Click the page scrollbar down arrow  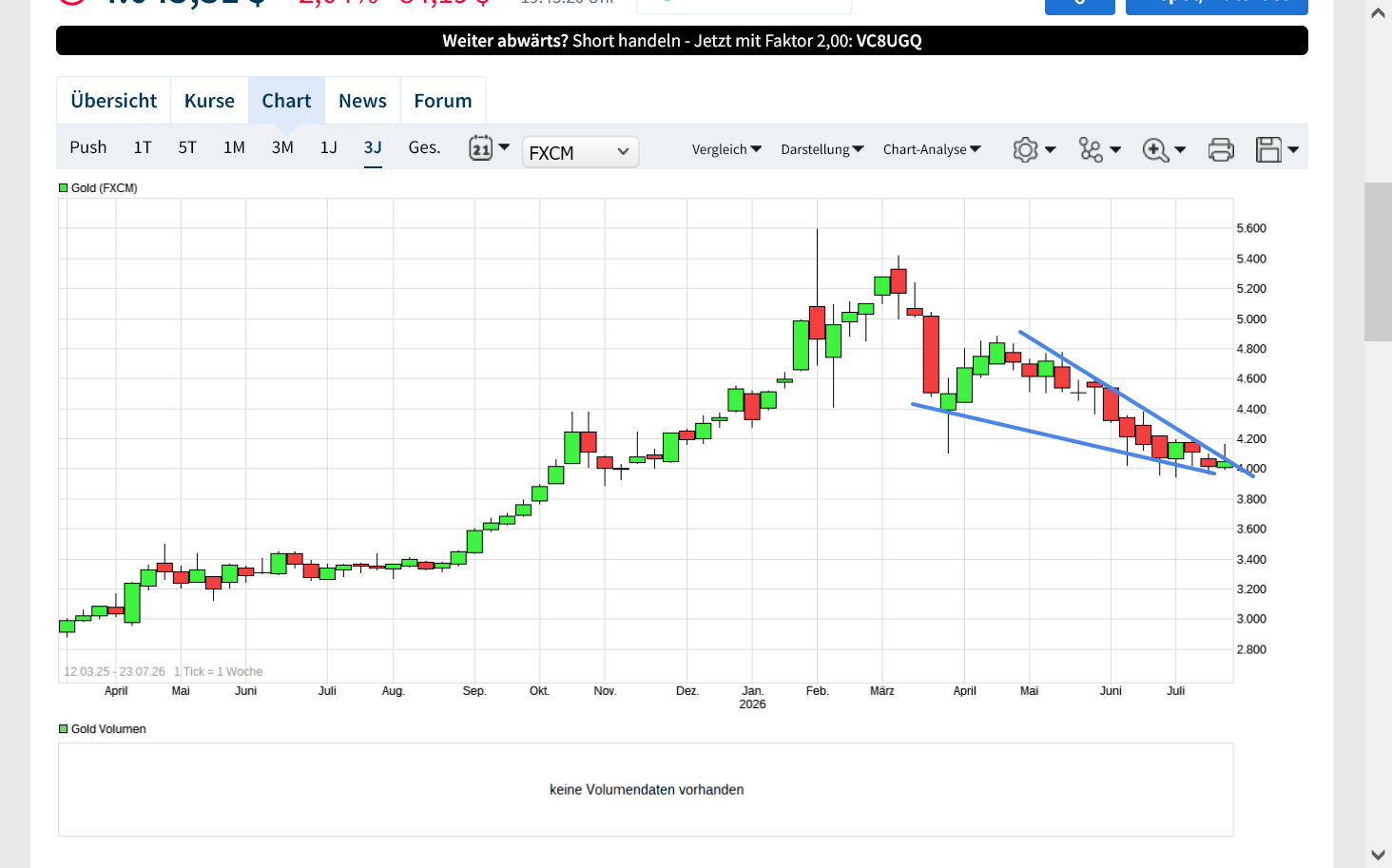point(1378,855)
